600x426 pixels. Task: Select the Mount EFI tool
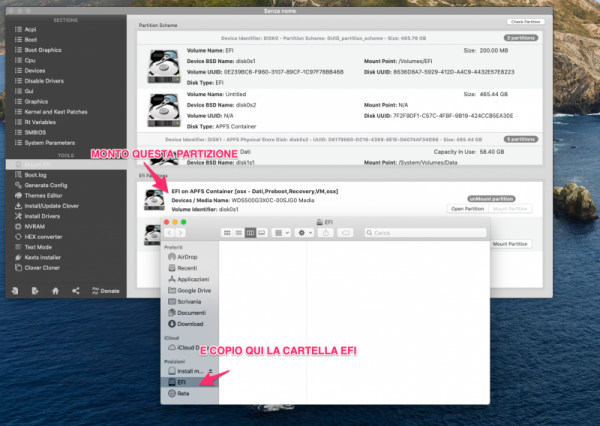tap(66, 165)
